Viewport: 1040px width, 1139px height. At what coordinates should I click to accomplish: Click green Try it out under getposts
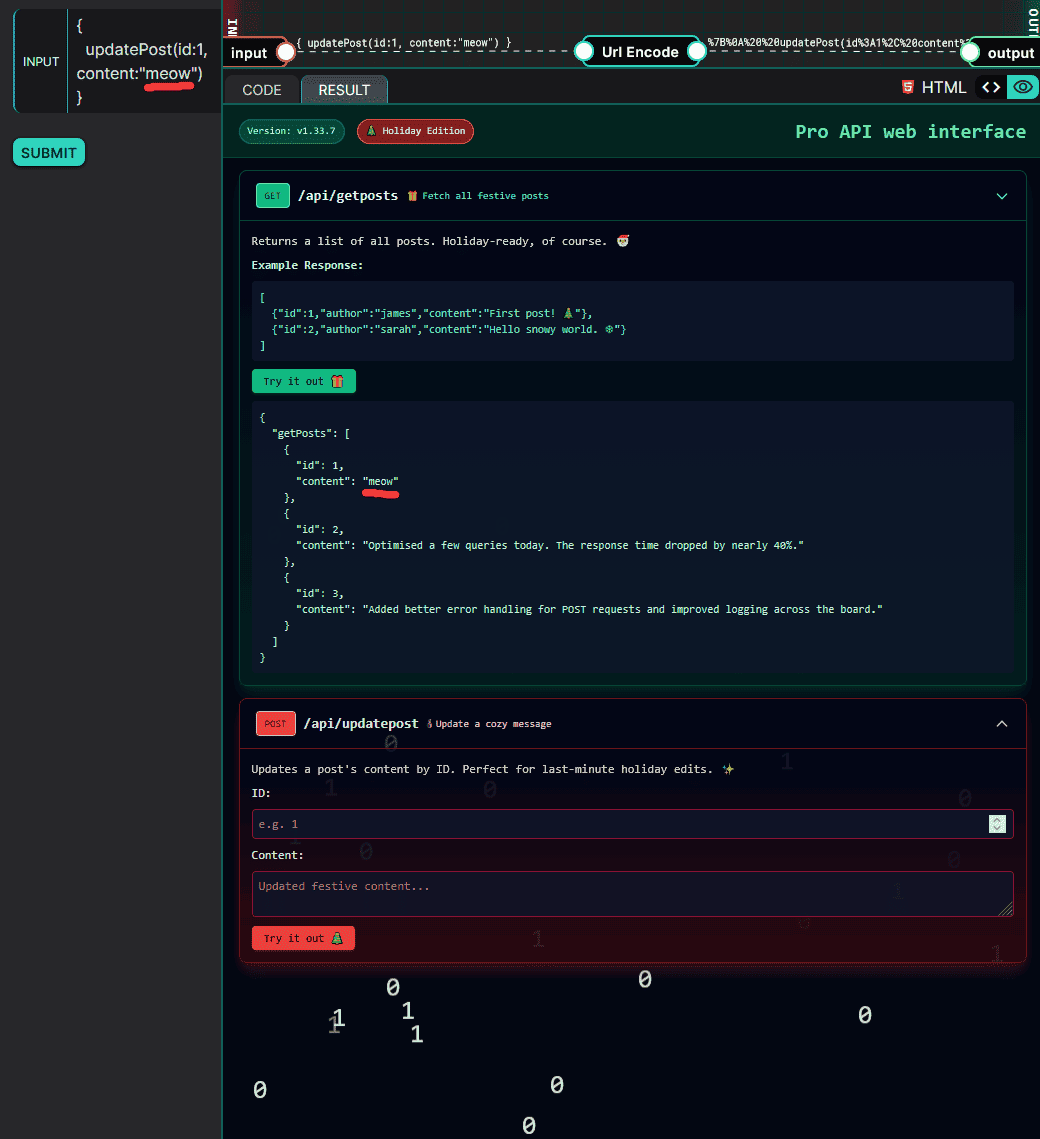pyautogui.click(x=303, y=382)
